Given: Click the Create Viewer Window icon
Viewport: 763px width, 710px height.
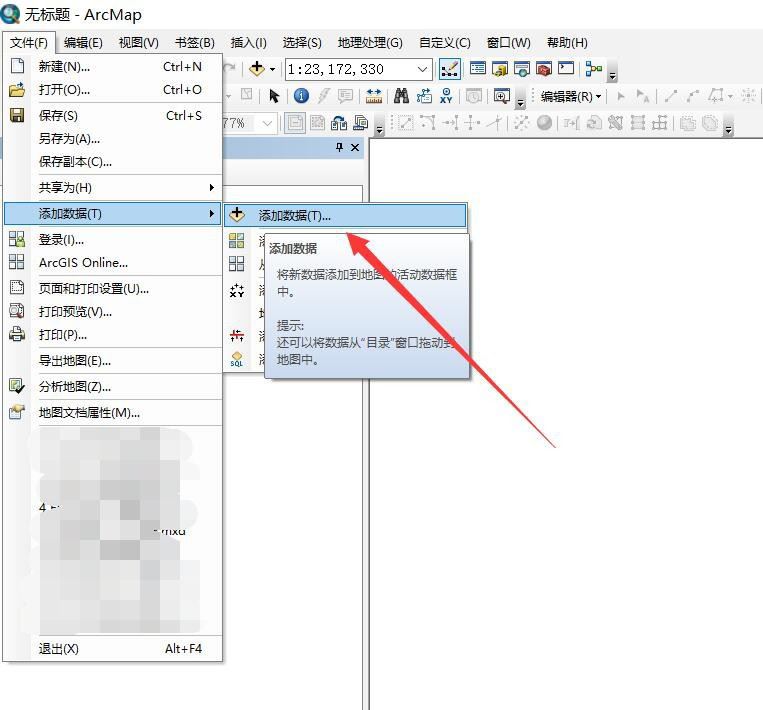Looking at the screenshot, I should point(501,96).
